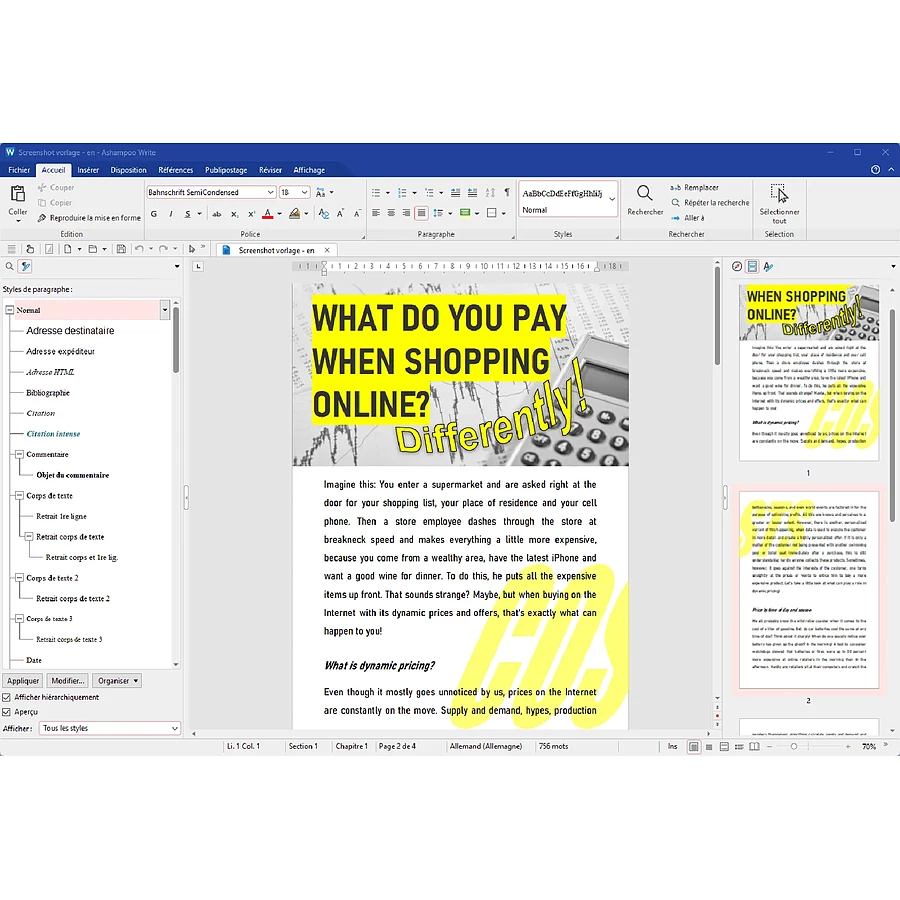Justify the paragraph text
900x900 pixels.
[421, 214]
